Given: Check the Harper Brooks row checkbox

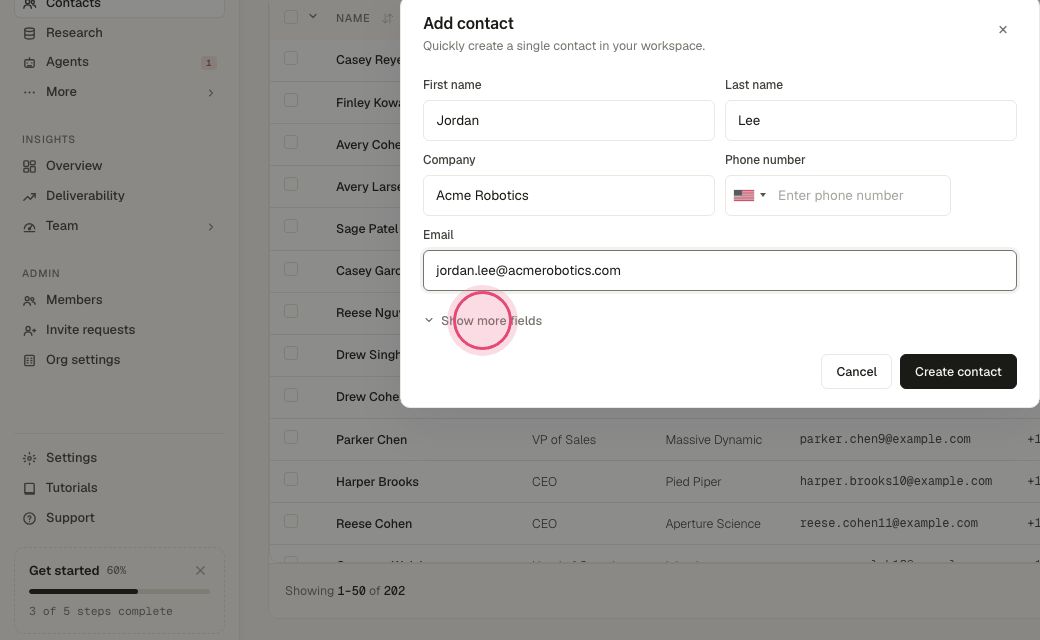Looking at the screenshot, I should [x=291, y=479].
